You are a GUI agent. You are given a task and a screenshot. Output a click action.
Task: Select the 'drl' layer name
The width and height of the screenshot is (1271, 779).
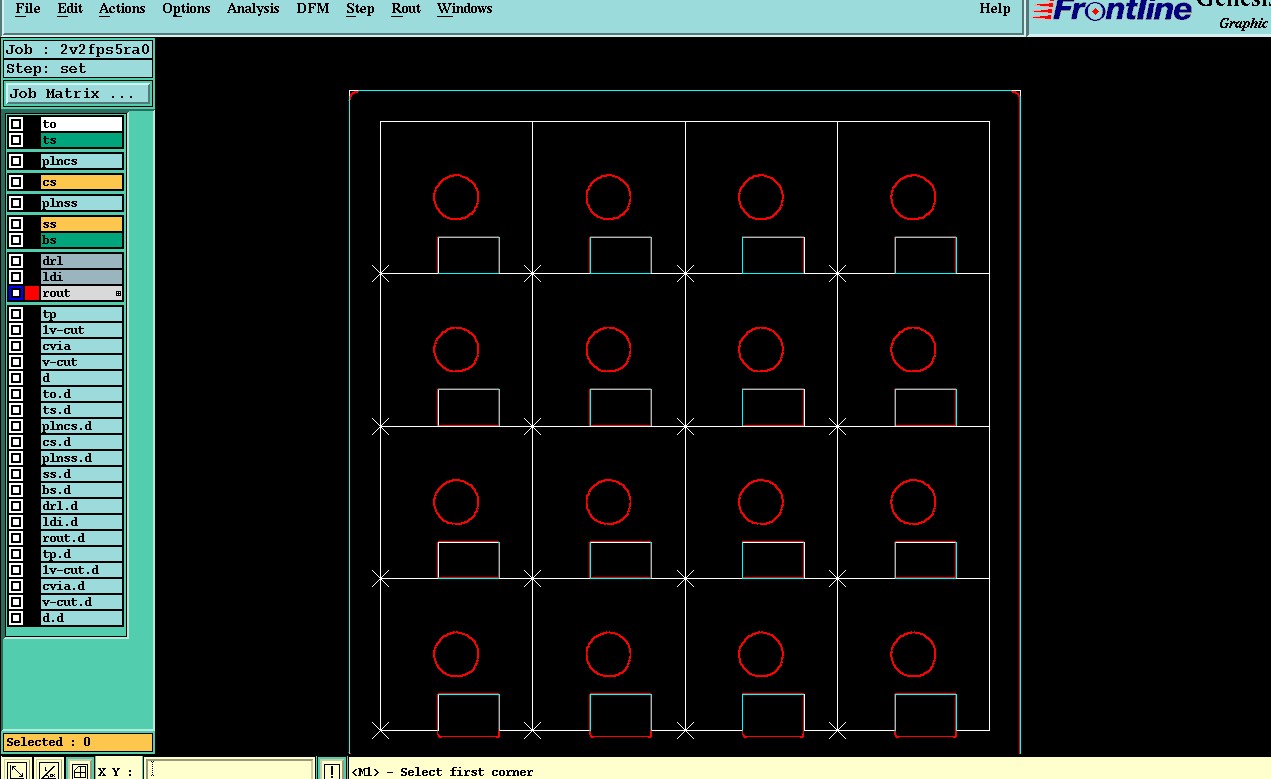pyautogui.click(x=82, y=262)
